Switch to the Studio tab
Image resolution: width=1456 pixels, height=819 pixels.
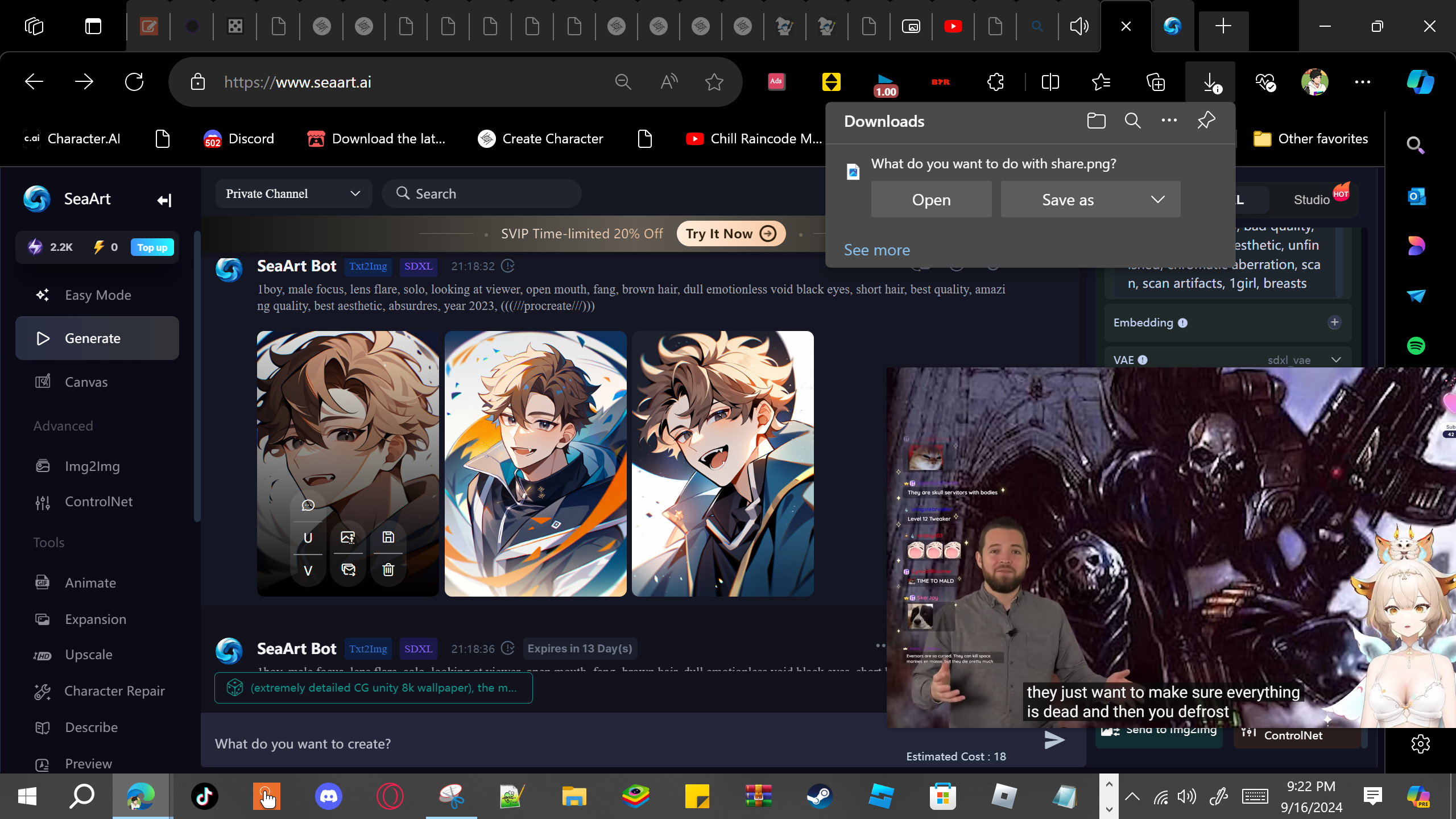[1312, 200]
